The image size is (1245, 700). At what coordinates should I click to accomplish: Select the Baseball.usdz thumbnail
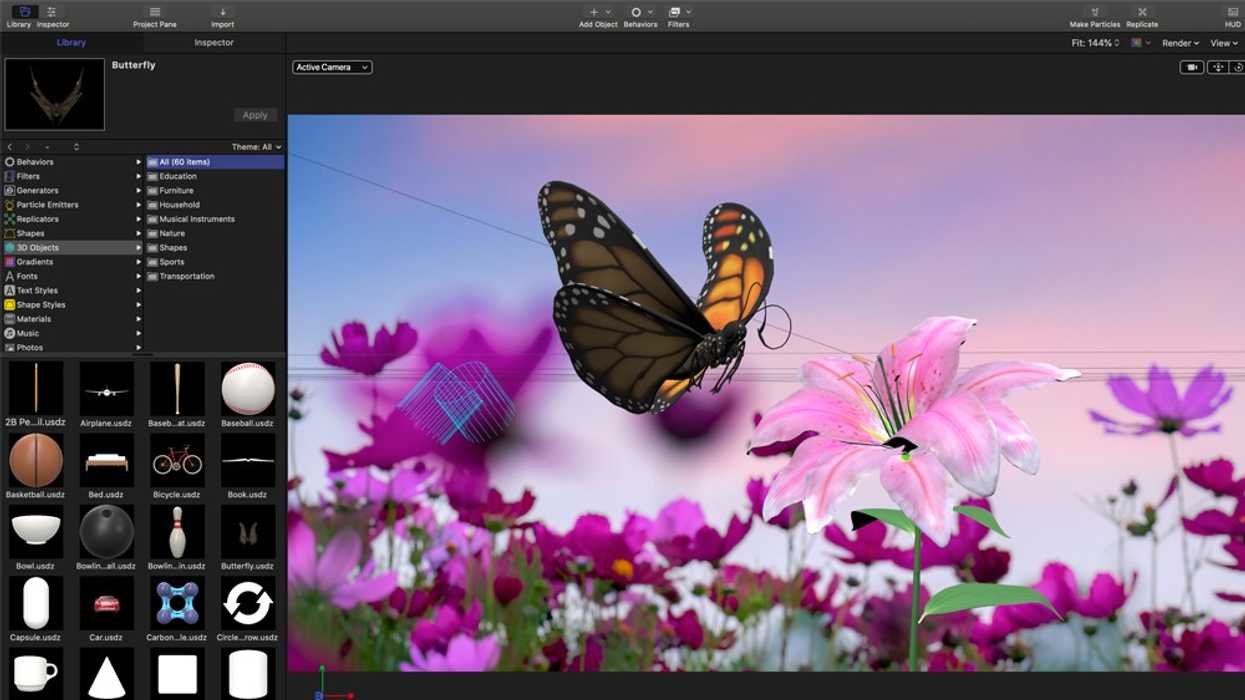[x=248, y=389]
